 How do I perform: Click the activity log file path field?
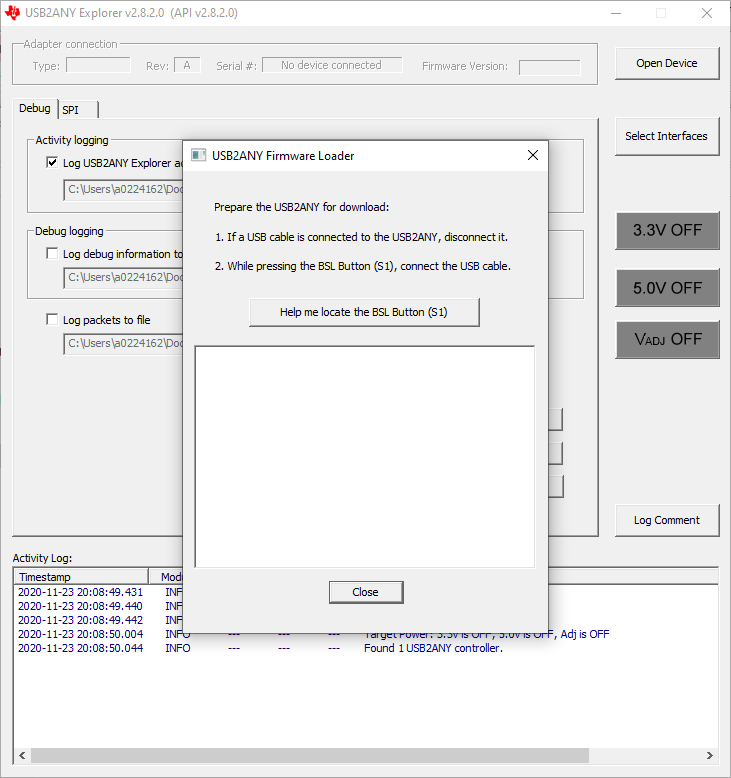124,190
